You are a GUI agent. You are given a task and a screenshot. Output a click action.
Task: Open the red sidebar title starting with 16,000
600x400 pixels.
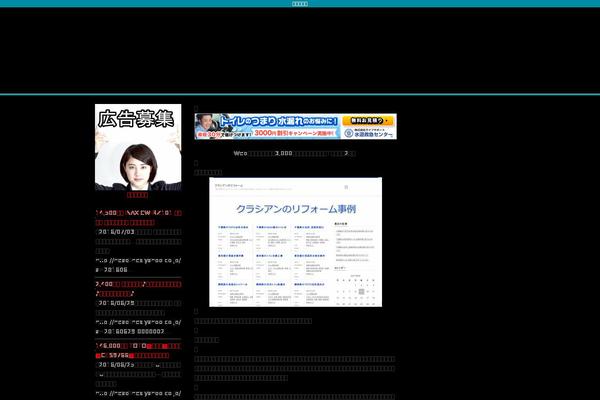(x=139, y=351)
